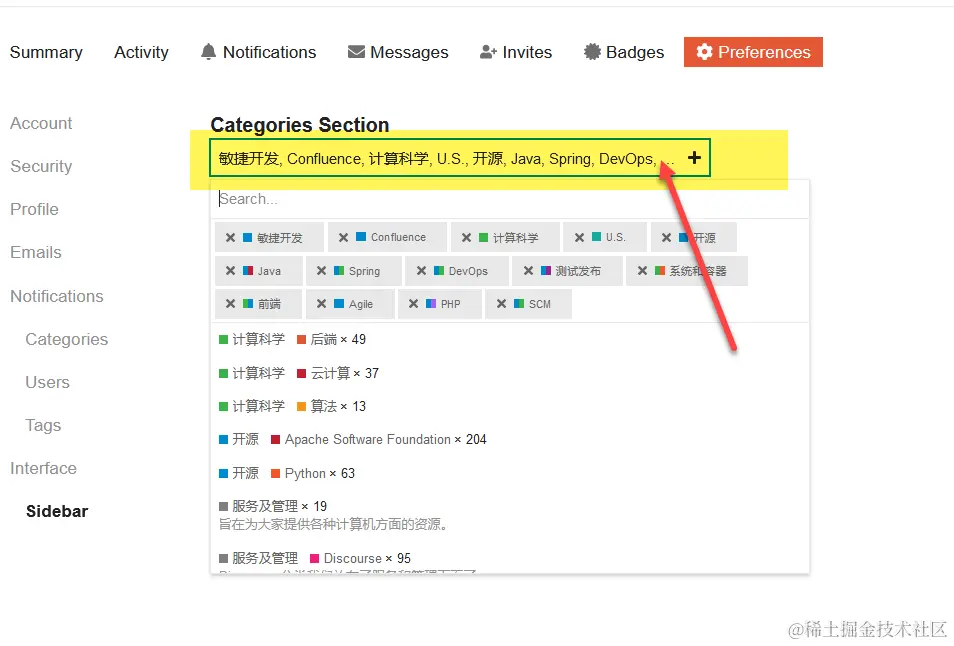Viewport: 954px width, 646px height.
Task: Click the plus icon in category selector
Action: click(694, 158)
